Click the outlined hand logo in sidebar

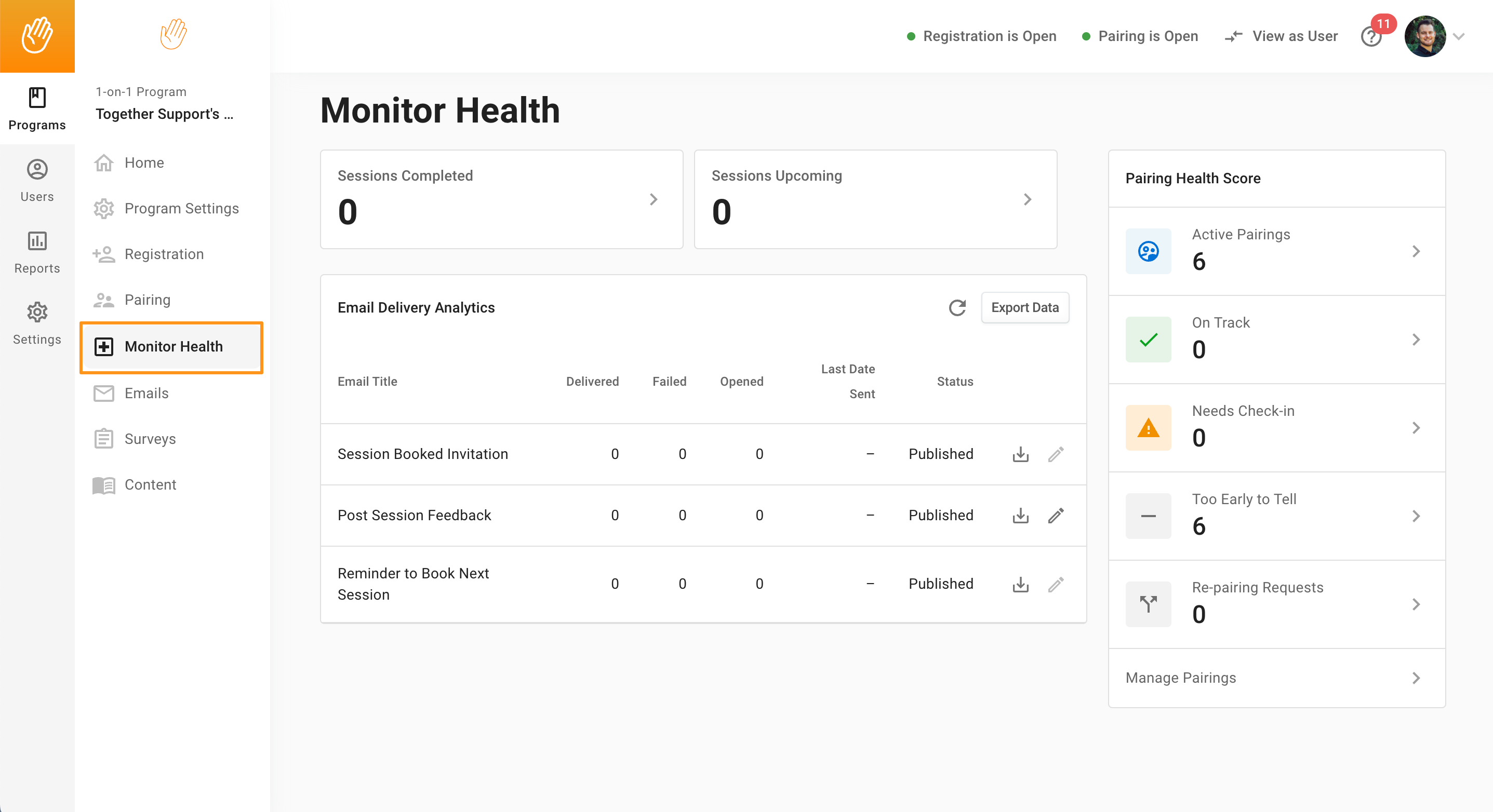(x=172, y=34)
